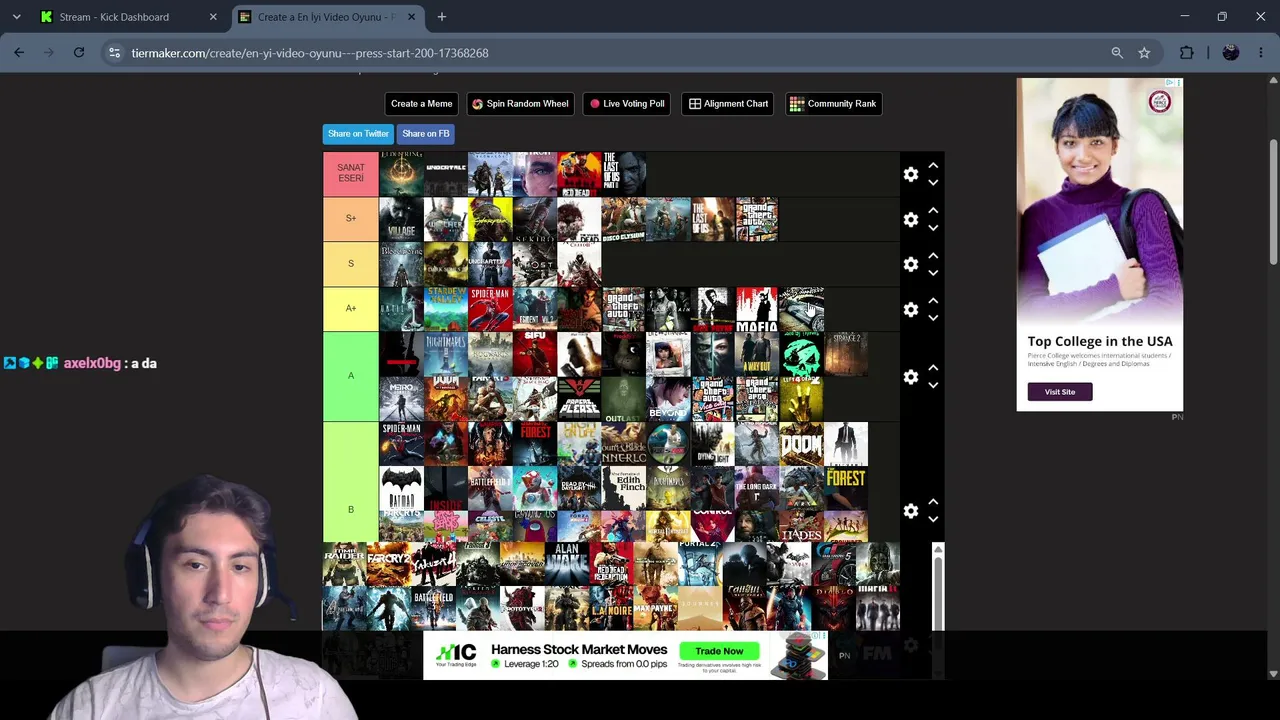View the Community Rank

(x=833, y=104)
